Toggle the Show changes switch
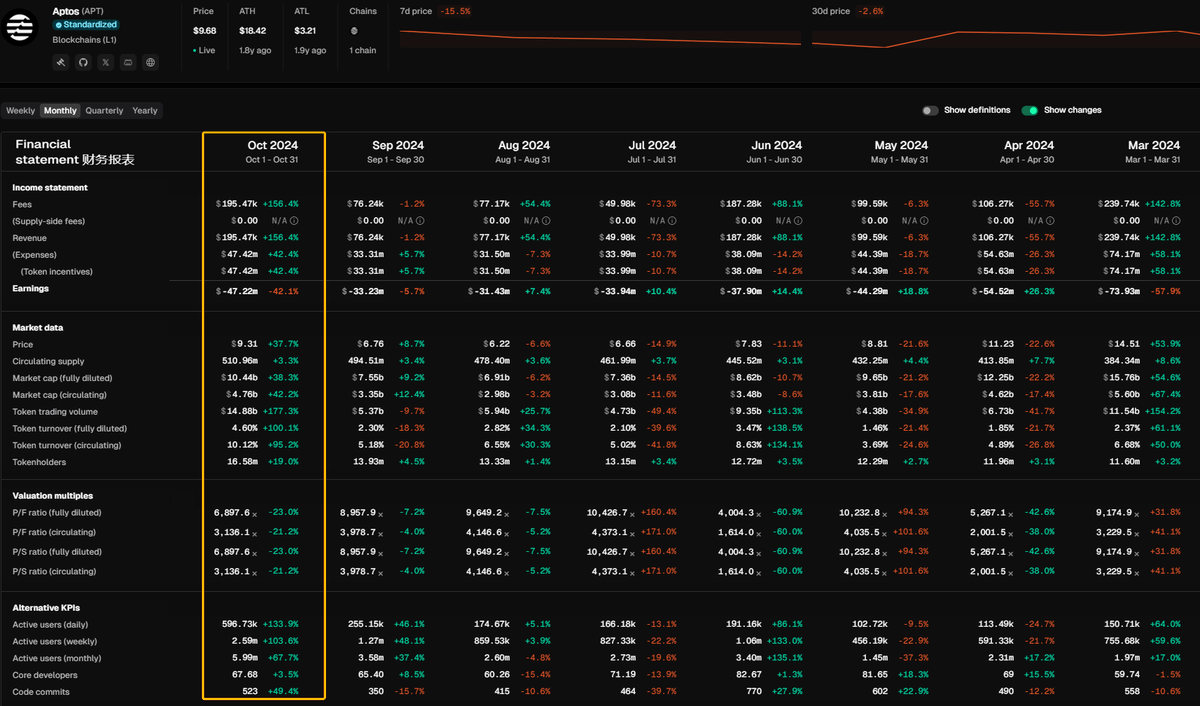 pyautogui.click(x=1030, y=110)
